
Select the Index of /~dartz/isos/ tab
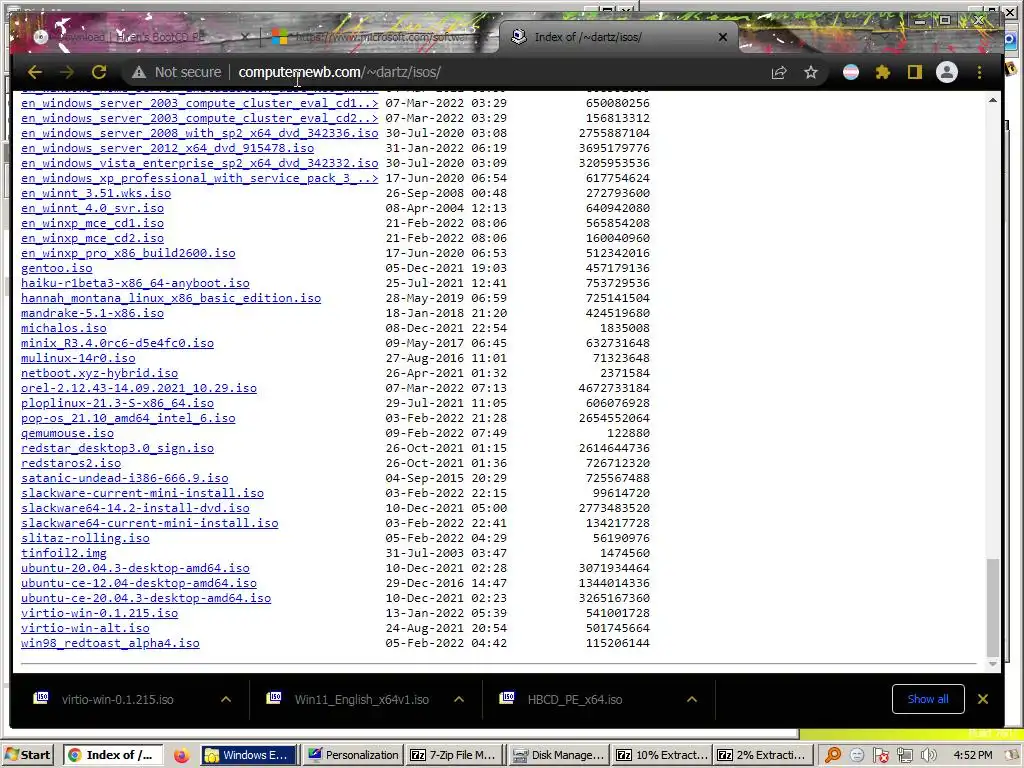pos(617,37)
